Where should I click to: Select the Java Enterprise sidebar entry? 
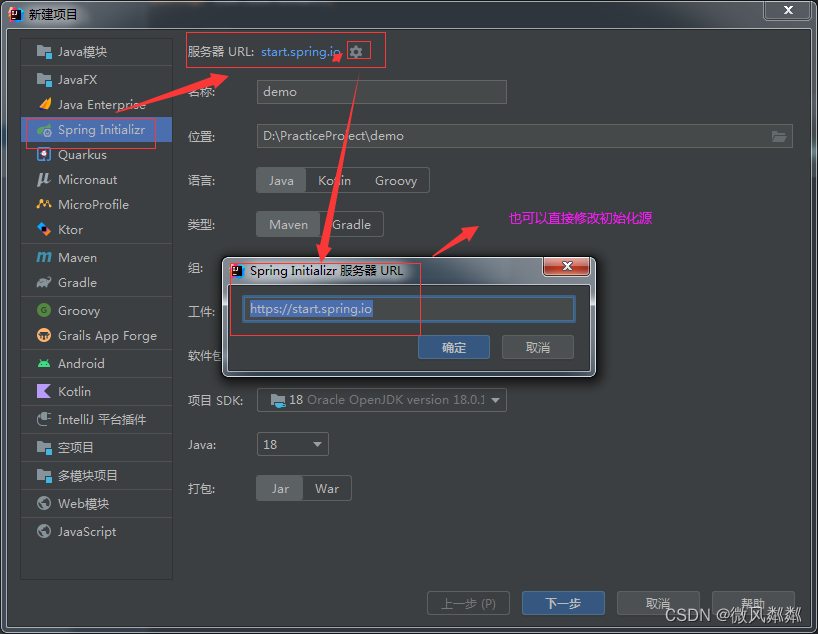[97, 104]
